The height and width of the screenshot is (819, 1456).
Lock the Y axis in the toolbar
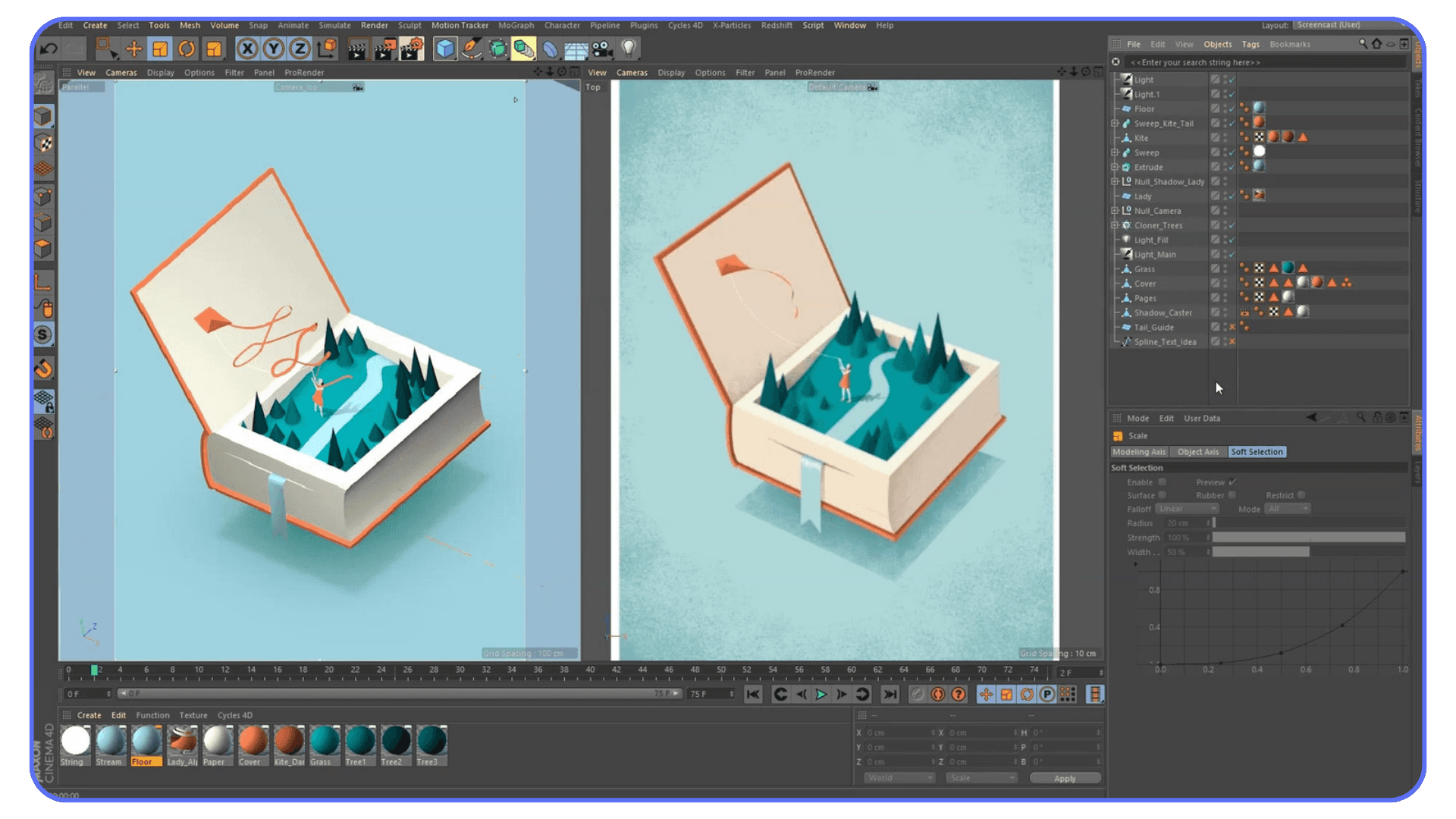pos(274,49)
